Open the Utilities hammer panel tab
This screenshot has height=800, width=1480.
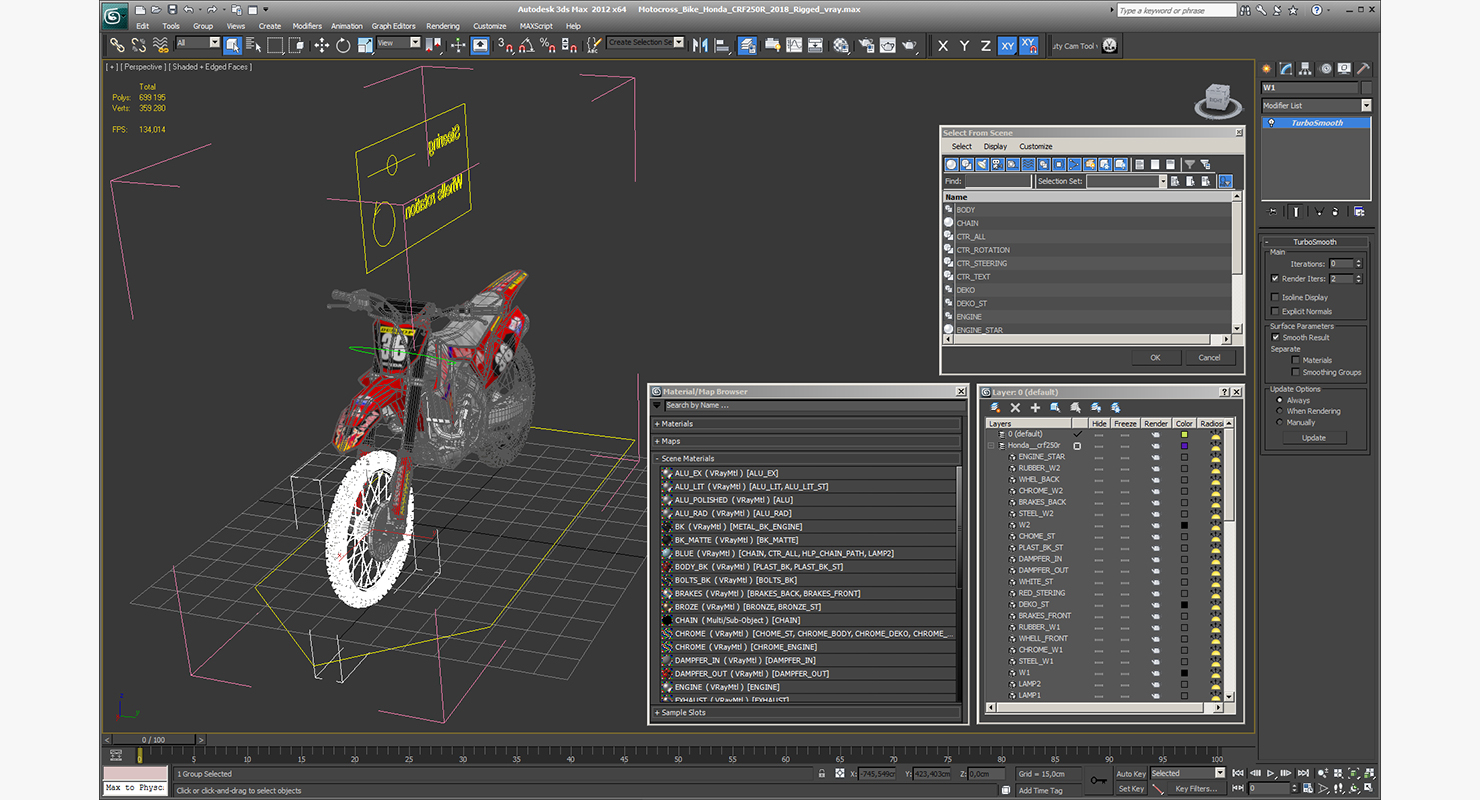1363,69
